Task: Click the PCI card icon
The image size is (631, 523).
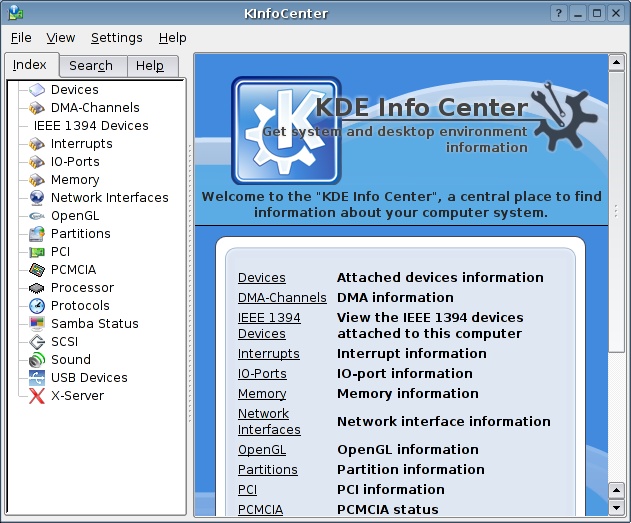Action: tap(37, 252)
